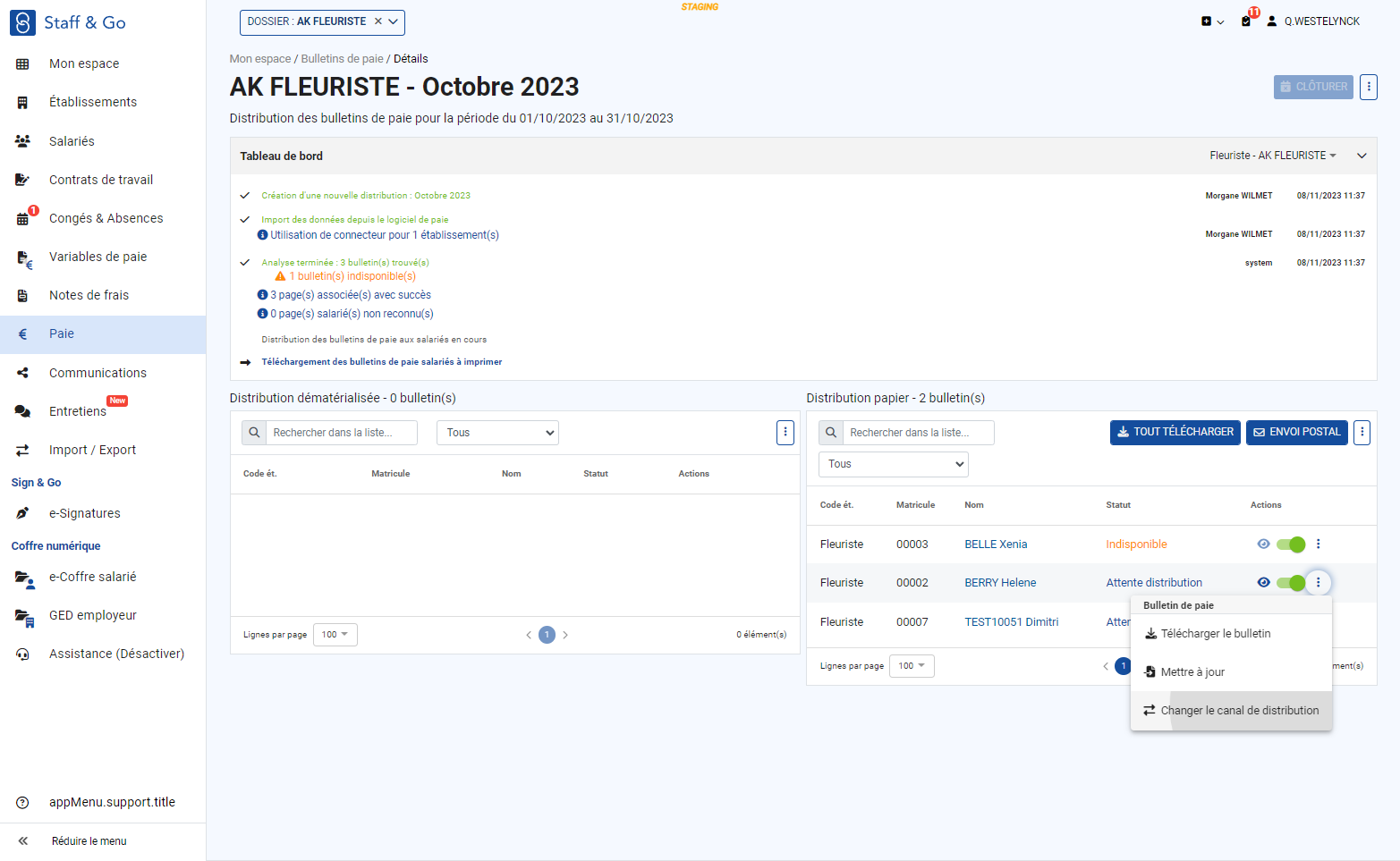Click the notifications icon with badge 11
This screenshot has height=861, width=1400.
[1247, 21]
